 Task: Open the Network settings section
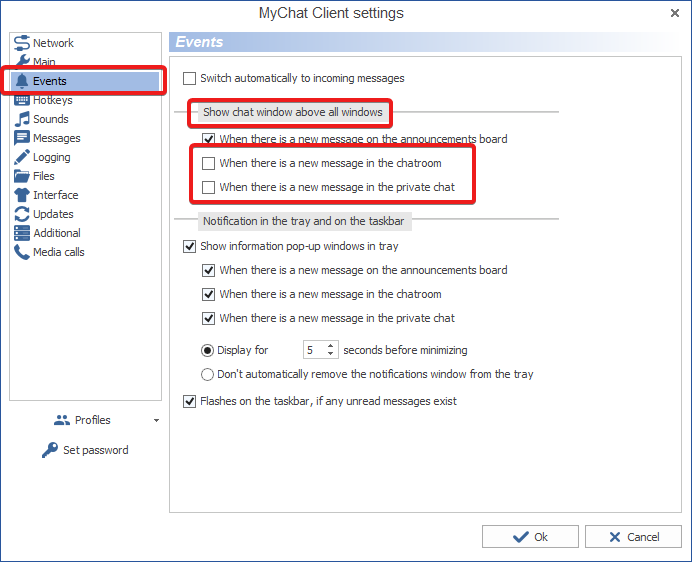tap(53, 43)
